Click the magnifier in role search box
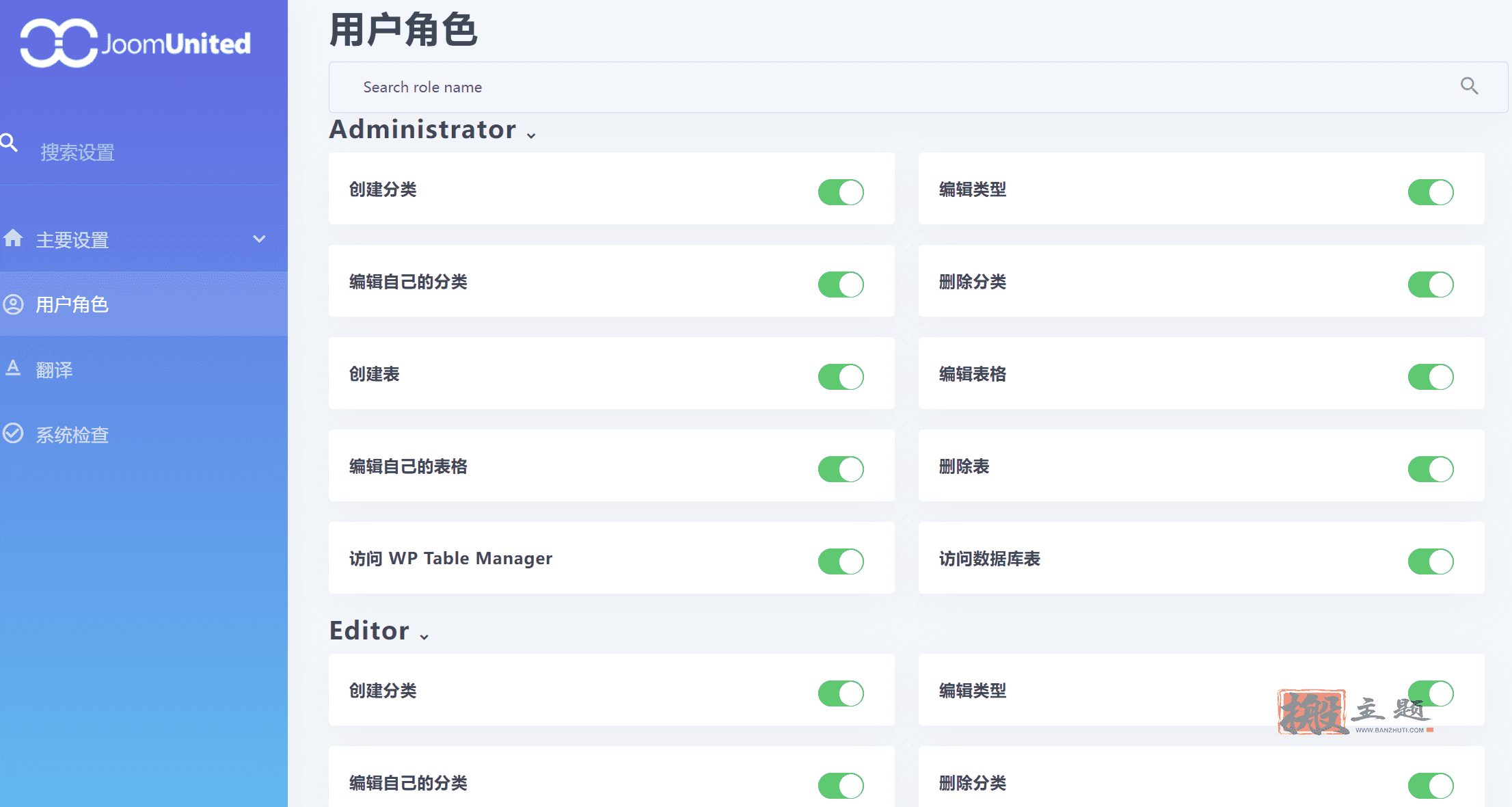The width and height of the screenshot is (1512, 807). coord(1469,85)
